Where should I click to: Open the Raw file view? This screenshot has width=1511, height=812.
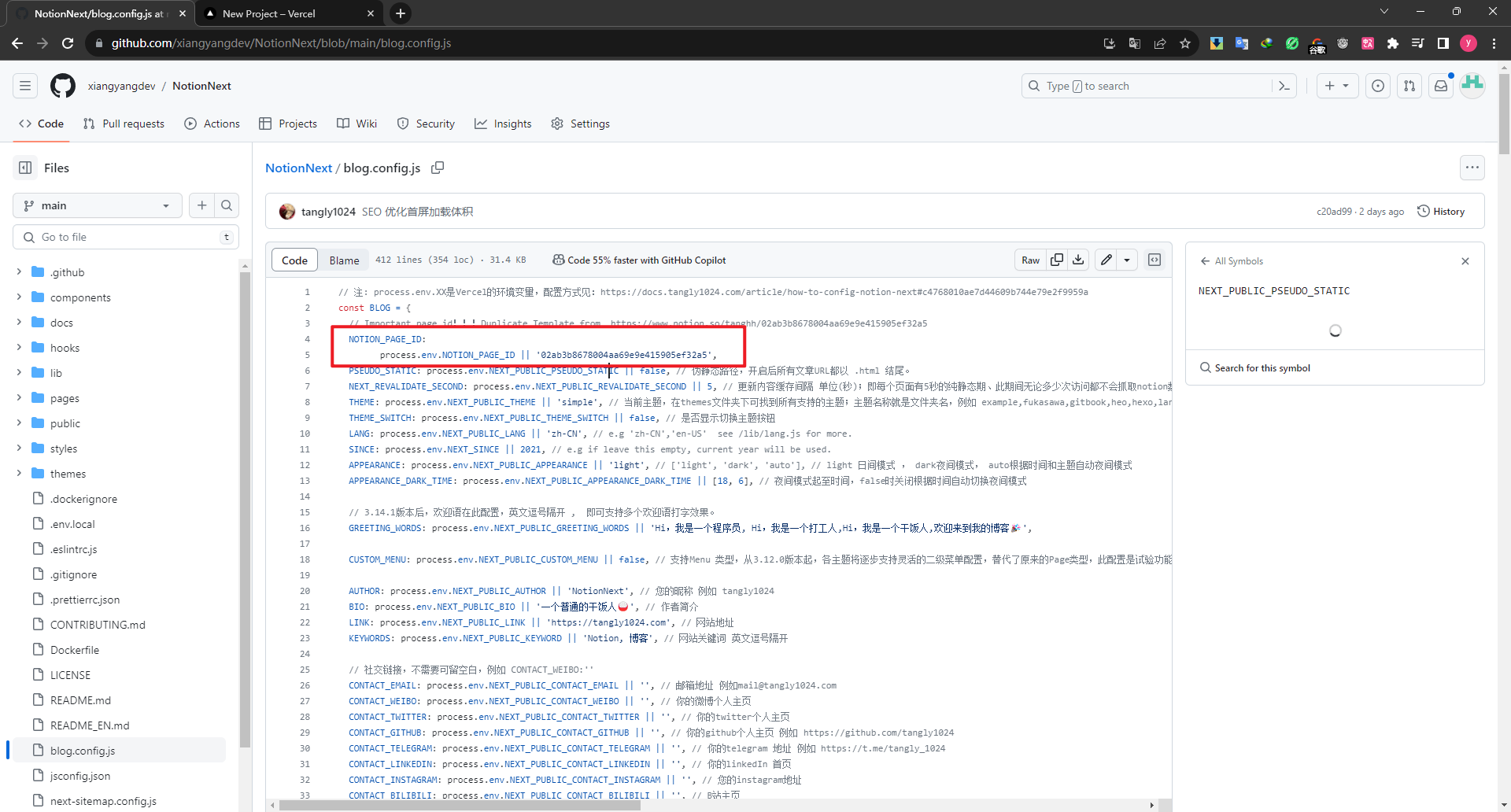coord(1030,260)
